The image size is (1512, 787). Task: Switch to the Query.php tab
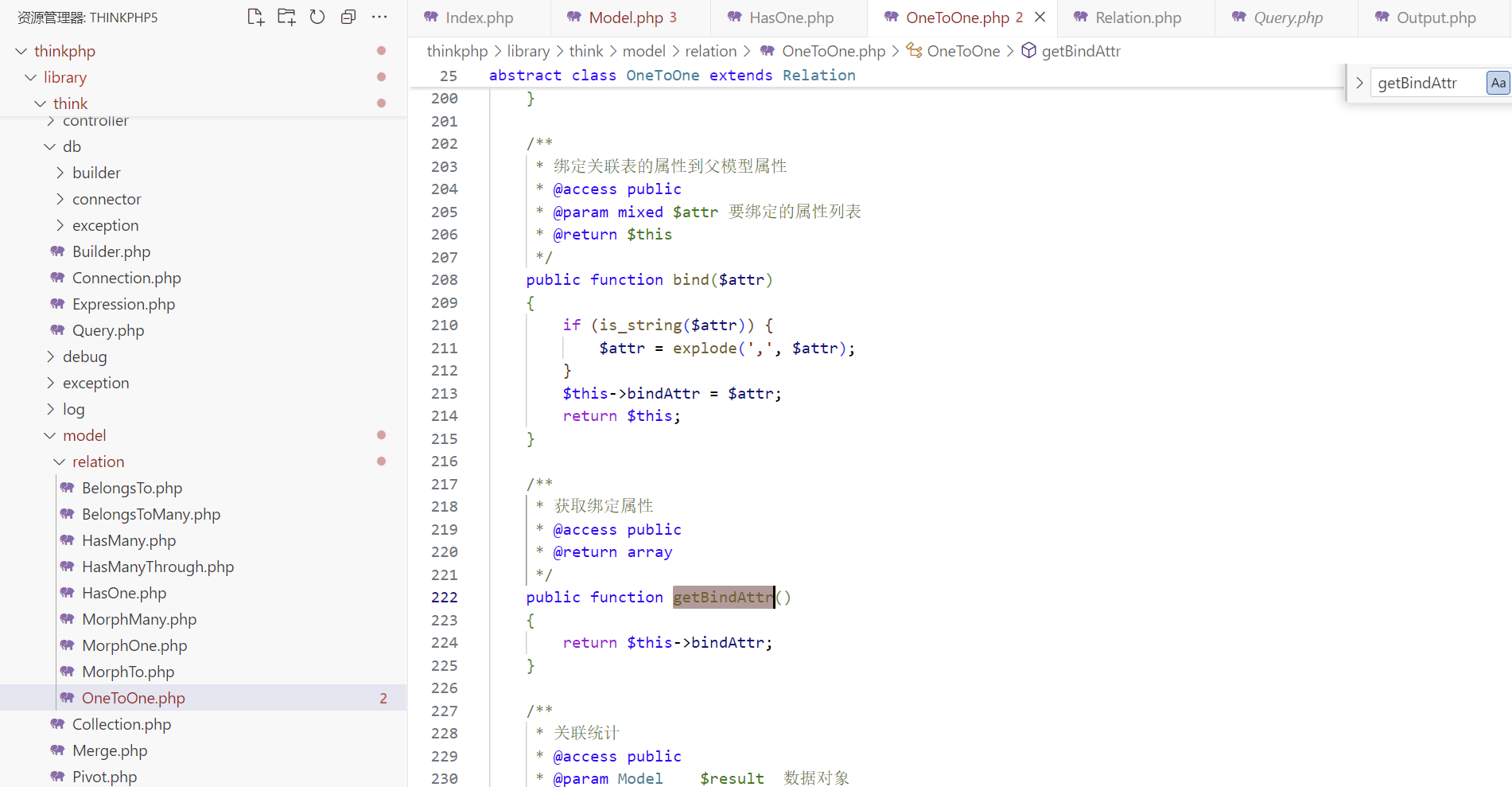[x=1288, y=18]
